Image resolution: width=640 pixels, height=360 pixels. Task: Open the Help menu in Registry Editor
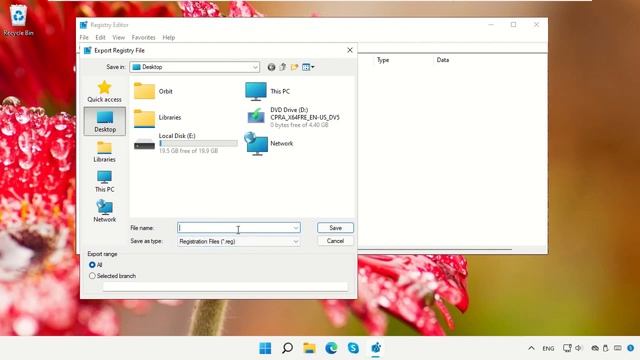(169, 38)
